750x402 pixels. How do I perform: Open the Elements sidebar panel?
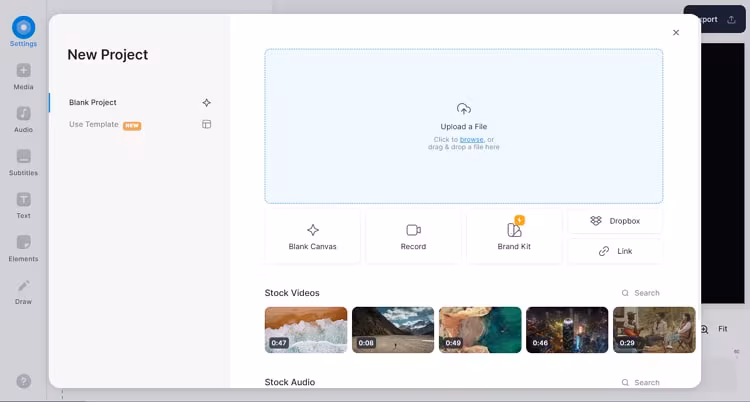[x=23, y=249]
